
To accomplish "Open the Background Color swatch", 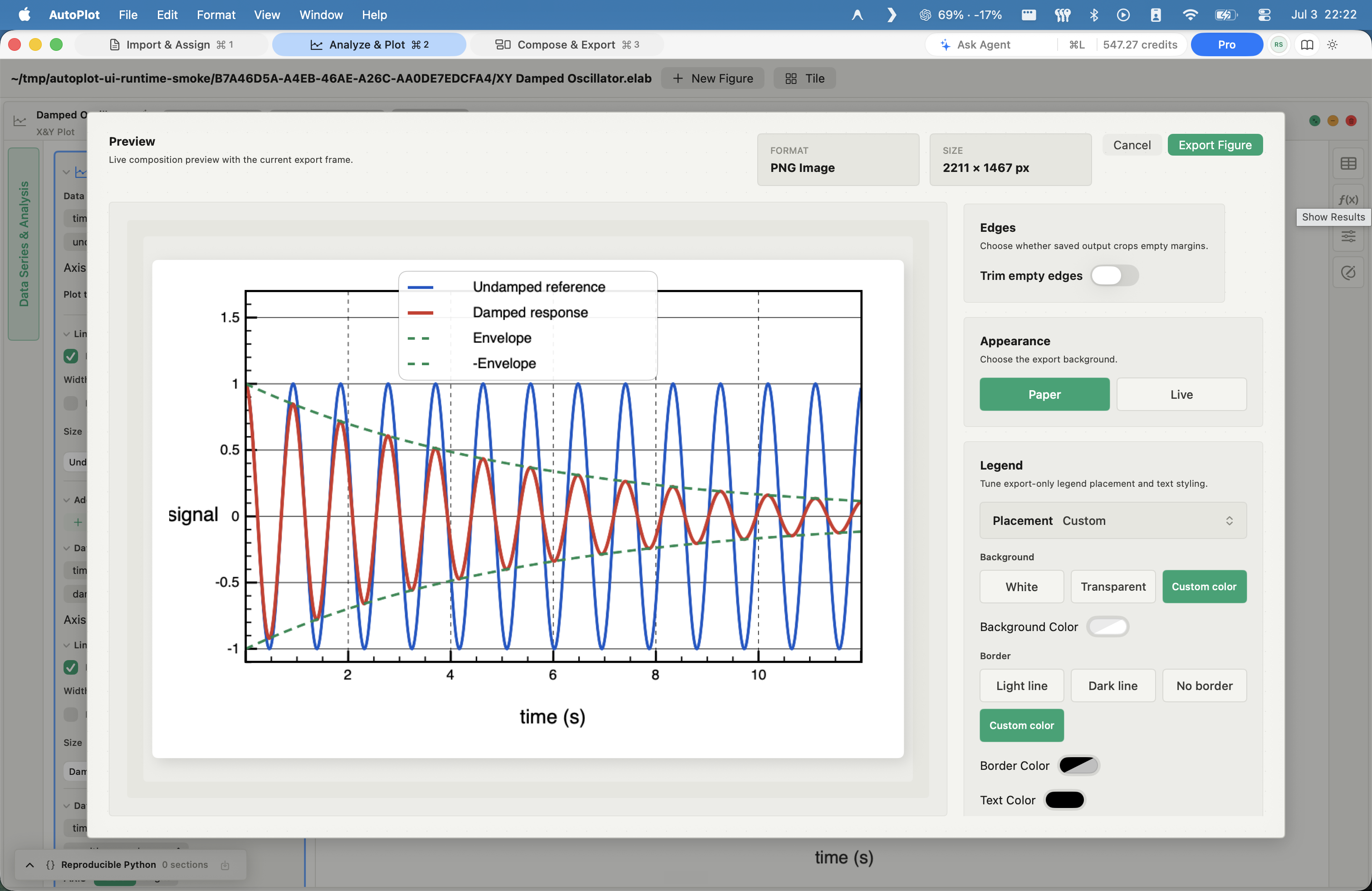I will tap(1107, 627).
